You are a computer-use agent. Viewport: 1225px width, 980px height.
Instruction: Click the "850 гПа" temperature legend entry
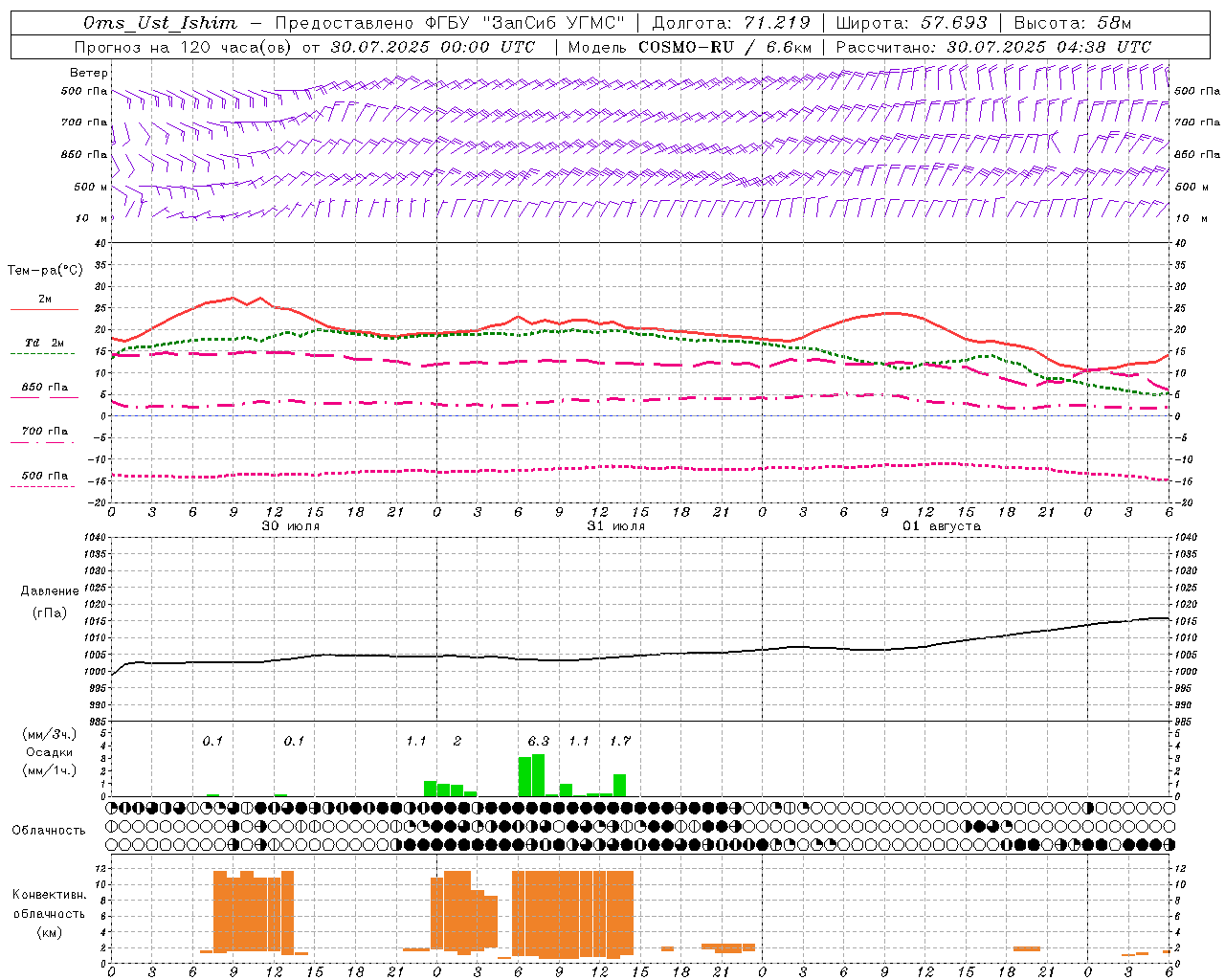coord(44,388)
